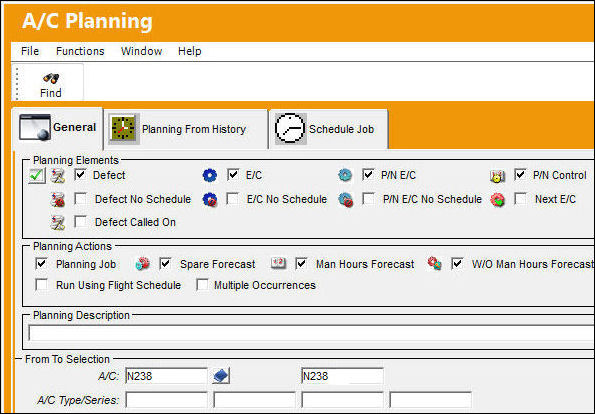Click the first A/C Type/Series field
595x414 pixels.
[x=167, y=400]
